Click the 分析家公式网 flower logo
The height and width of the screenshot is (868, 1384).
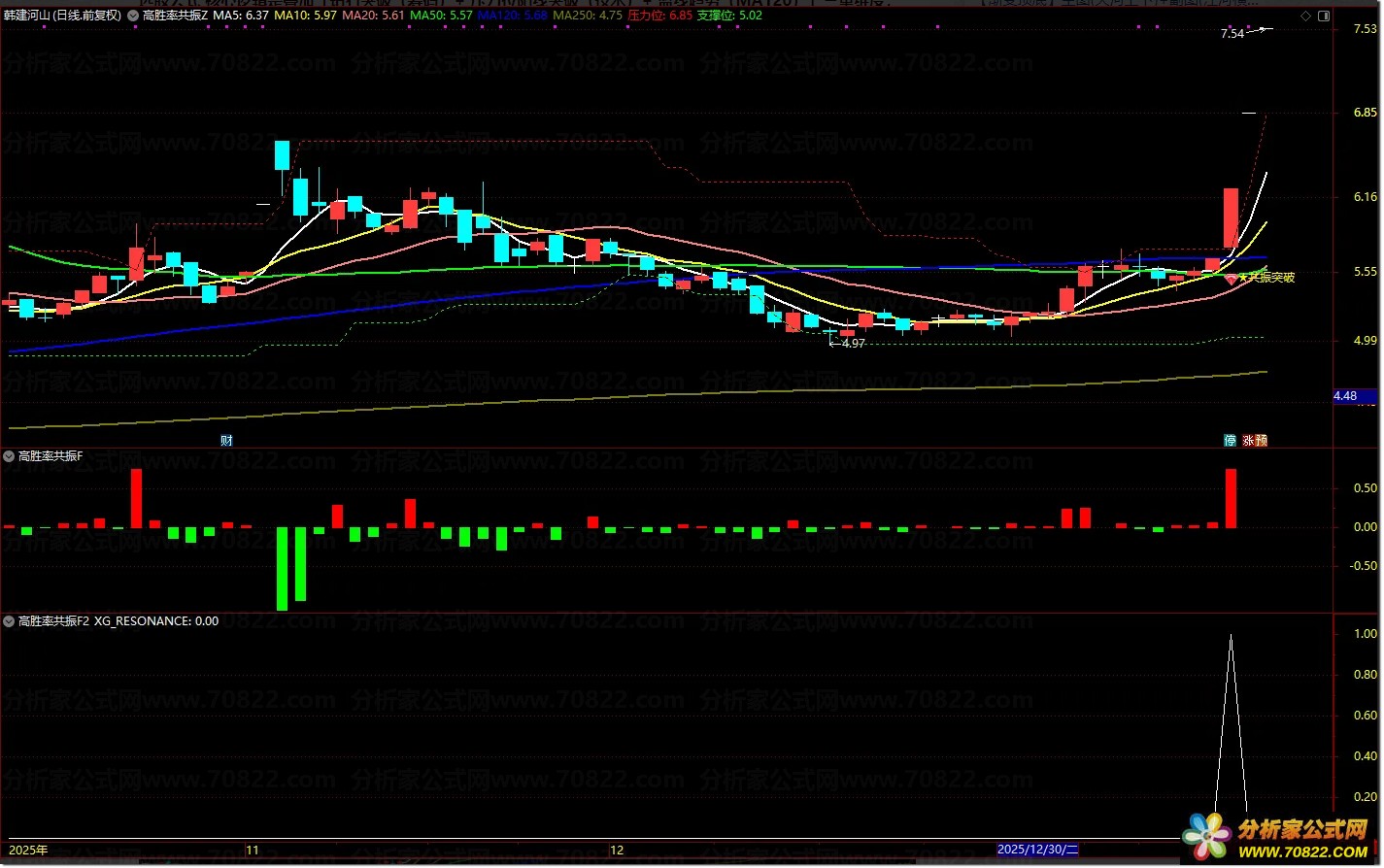point(1206,837)
